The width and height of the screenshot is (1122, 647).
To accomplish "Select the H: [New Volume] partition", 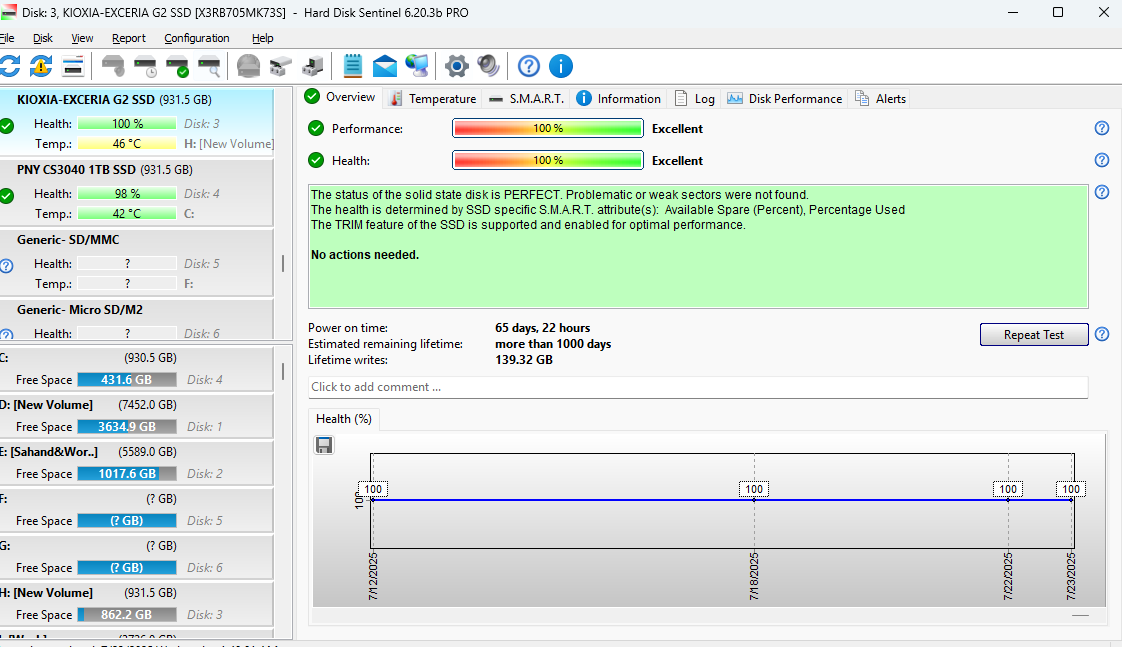I will tap(137, 603).
